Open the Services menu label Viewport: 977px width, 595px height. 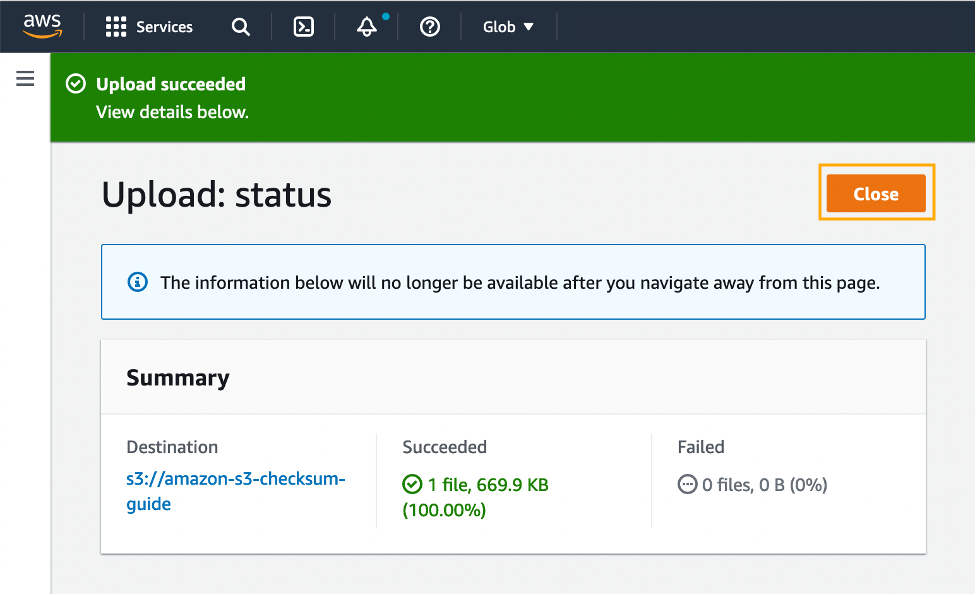point(164,27)
